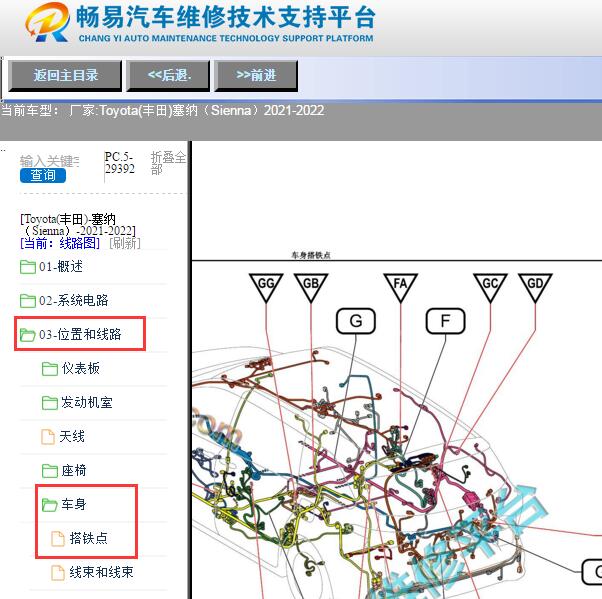Click the GD ground point triangle
This screenshot has height=599, width=602.
[535, 287]
